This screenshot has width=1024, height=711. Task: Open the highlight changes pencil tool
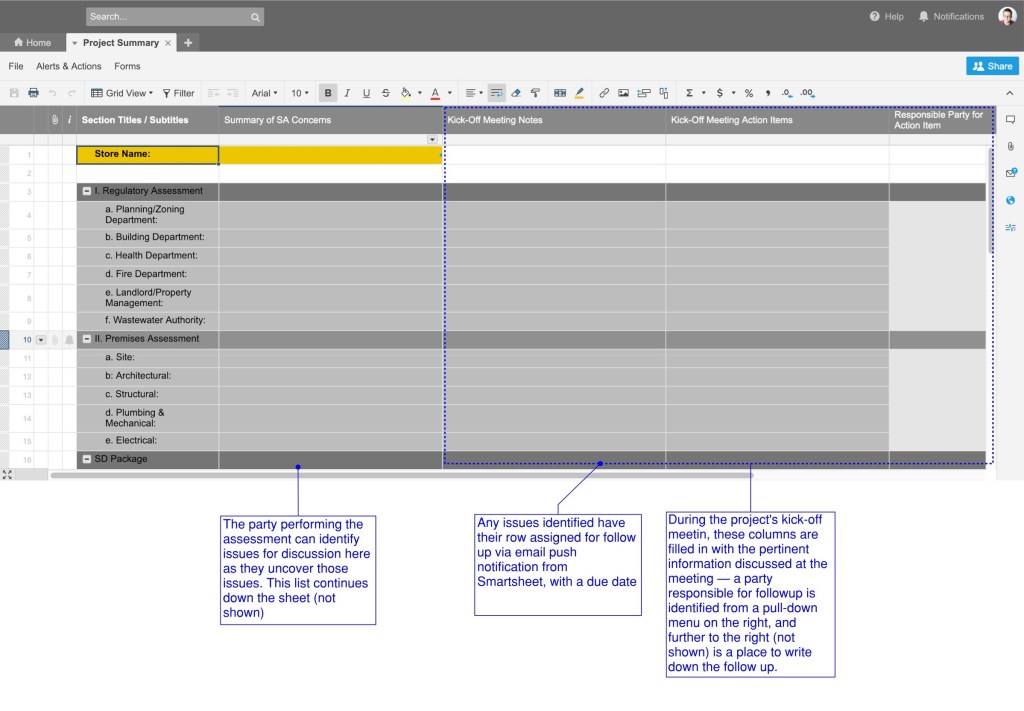[580, 93]
